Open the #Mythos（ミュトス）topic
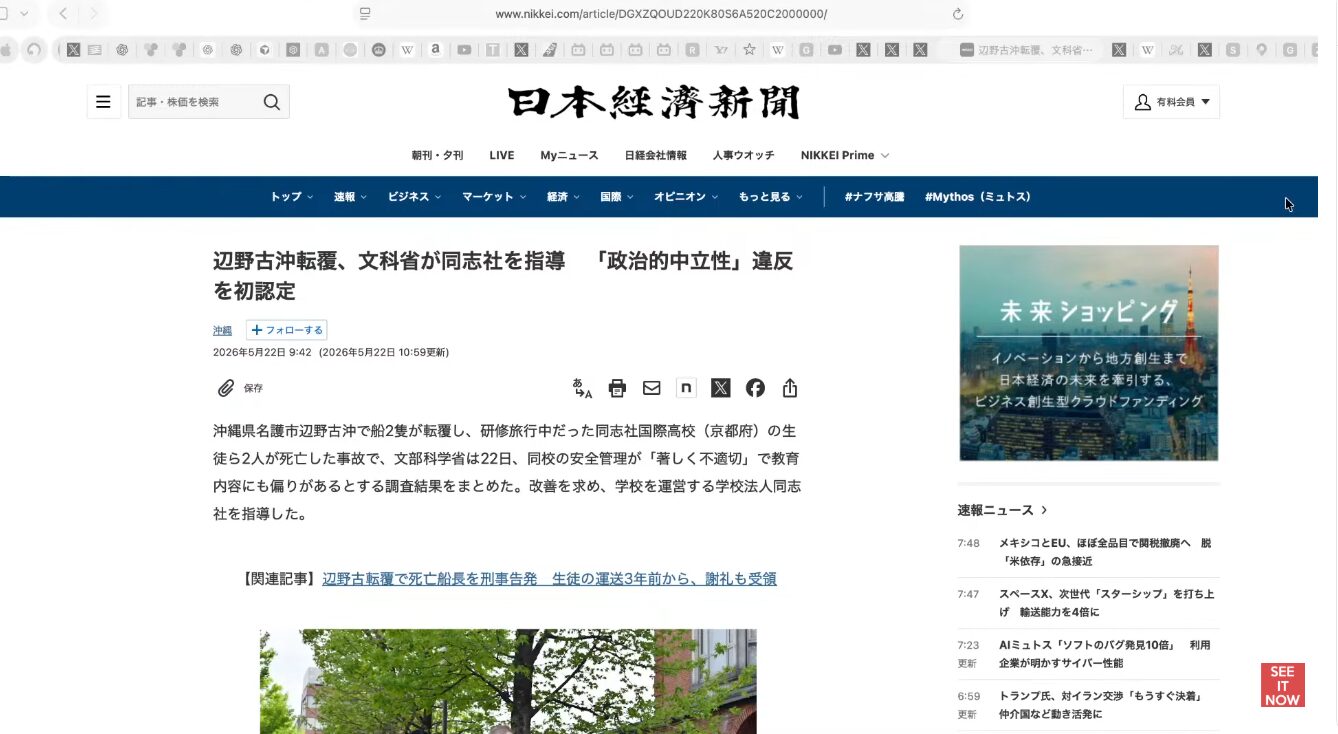This screenshot has height=734, width=1338. click(x=978, y=197)
